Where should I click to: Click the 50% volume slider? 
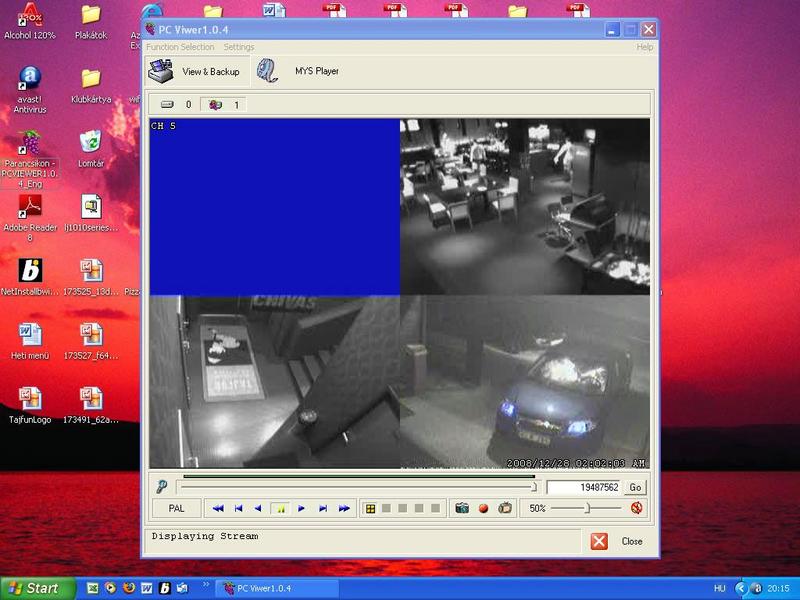coord(588,508)
